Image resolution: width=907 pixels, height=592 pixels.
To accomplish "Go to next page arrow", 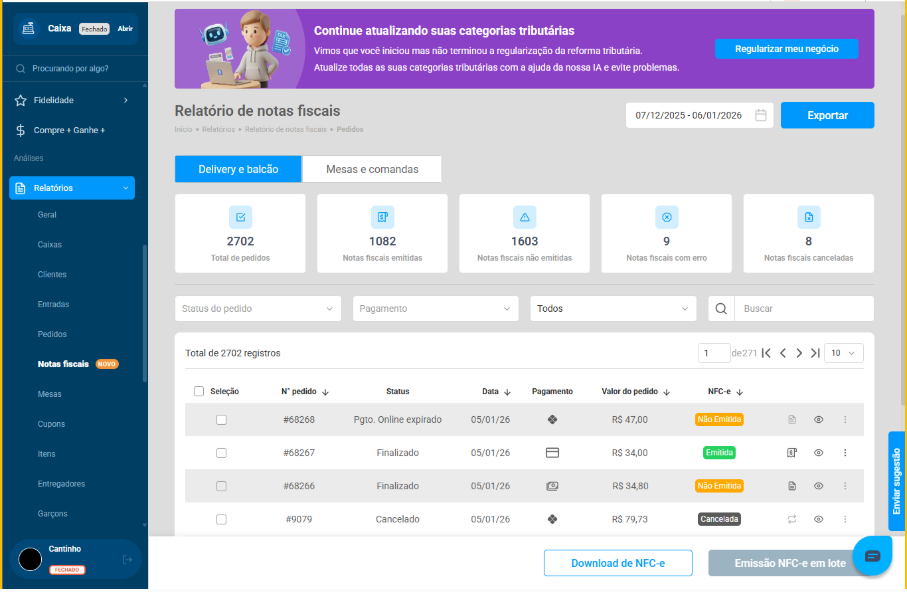I will (x=799, y=353).
